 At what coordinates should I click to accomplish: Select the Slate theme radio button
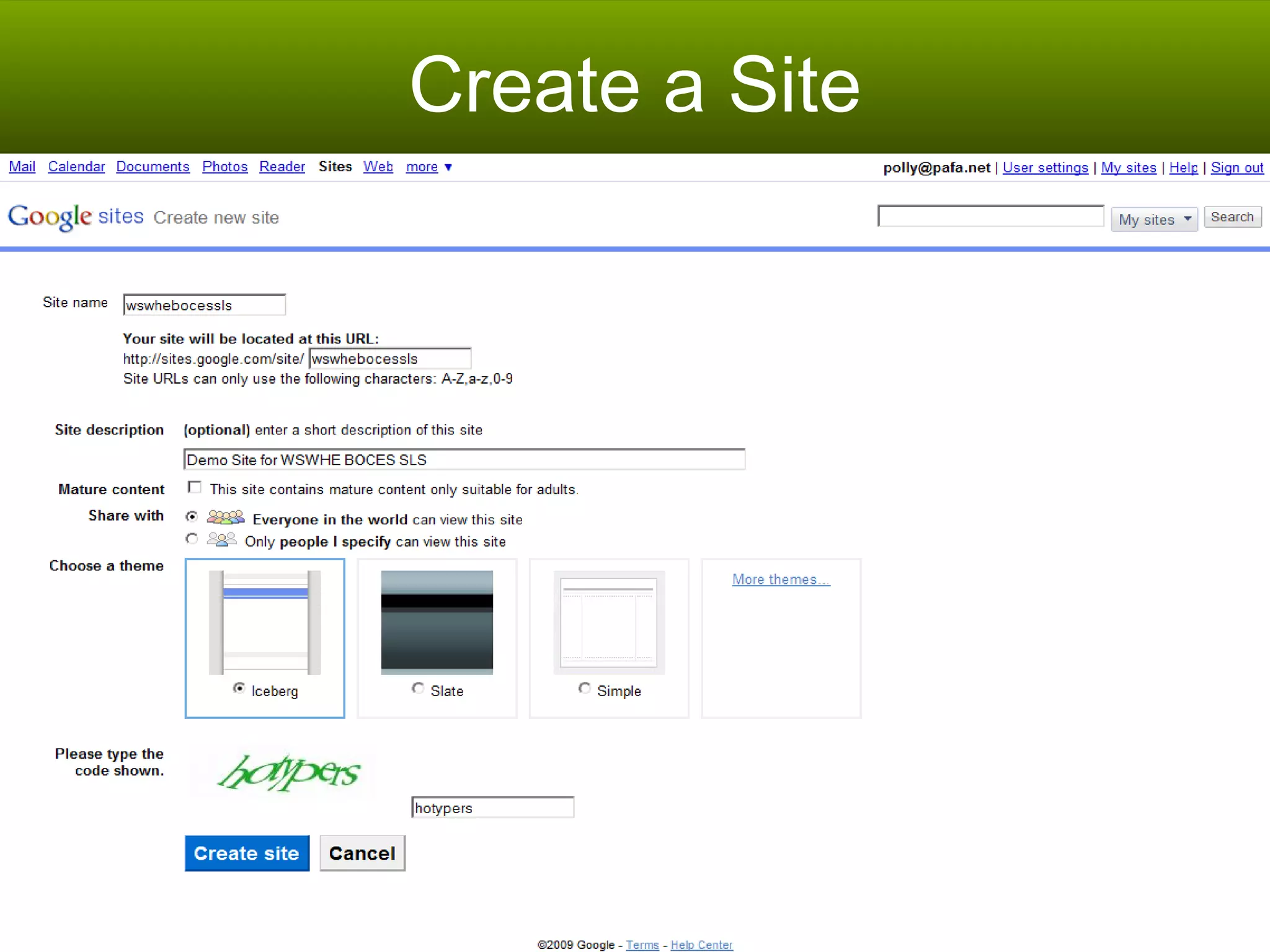coord(418,688)
